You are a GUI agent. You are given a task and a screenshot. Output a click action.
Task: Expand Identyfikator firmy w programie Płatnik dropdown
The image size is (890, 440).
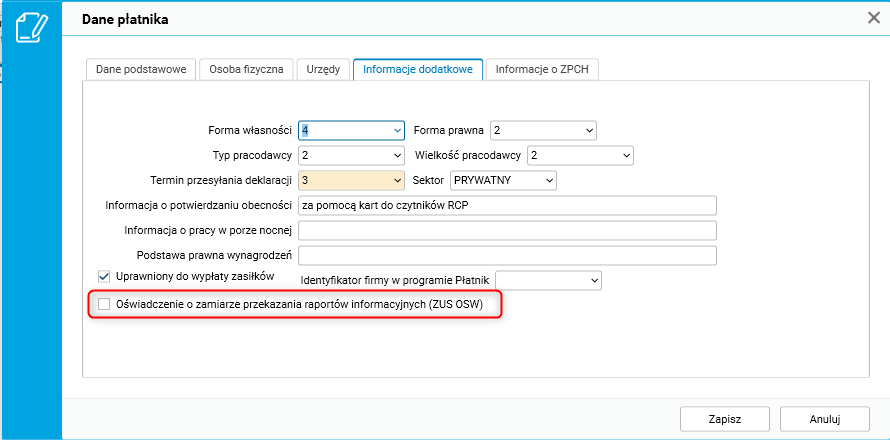(x=548, y=280)
